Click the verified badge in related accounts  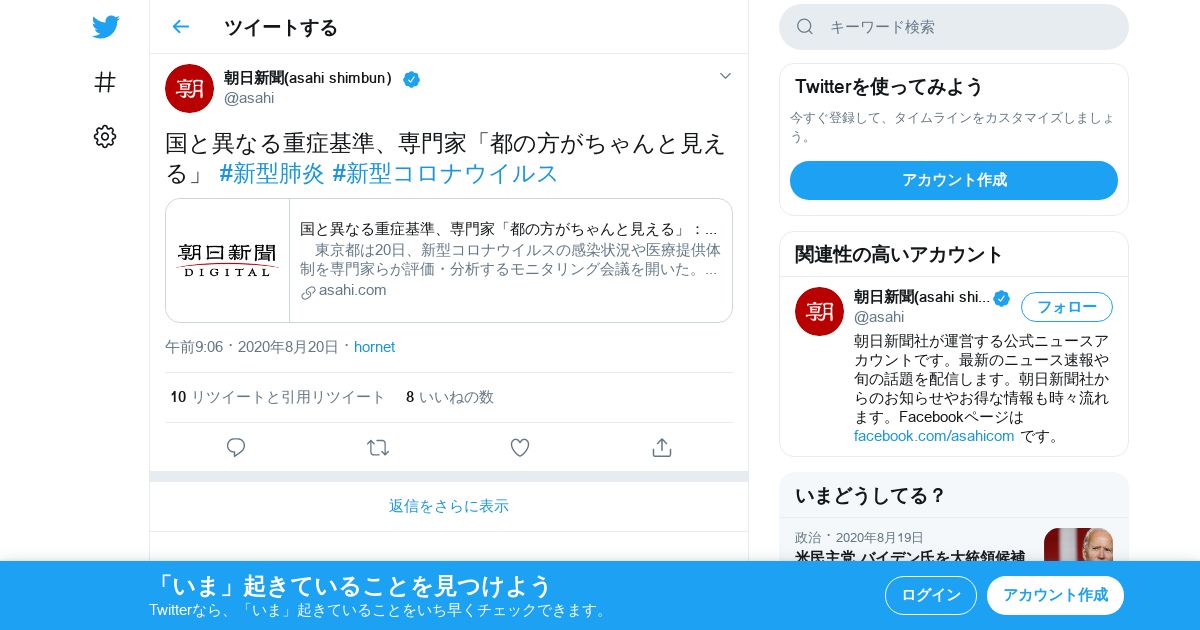coord(1001,298)
